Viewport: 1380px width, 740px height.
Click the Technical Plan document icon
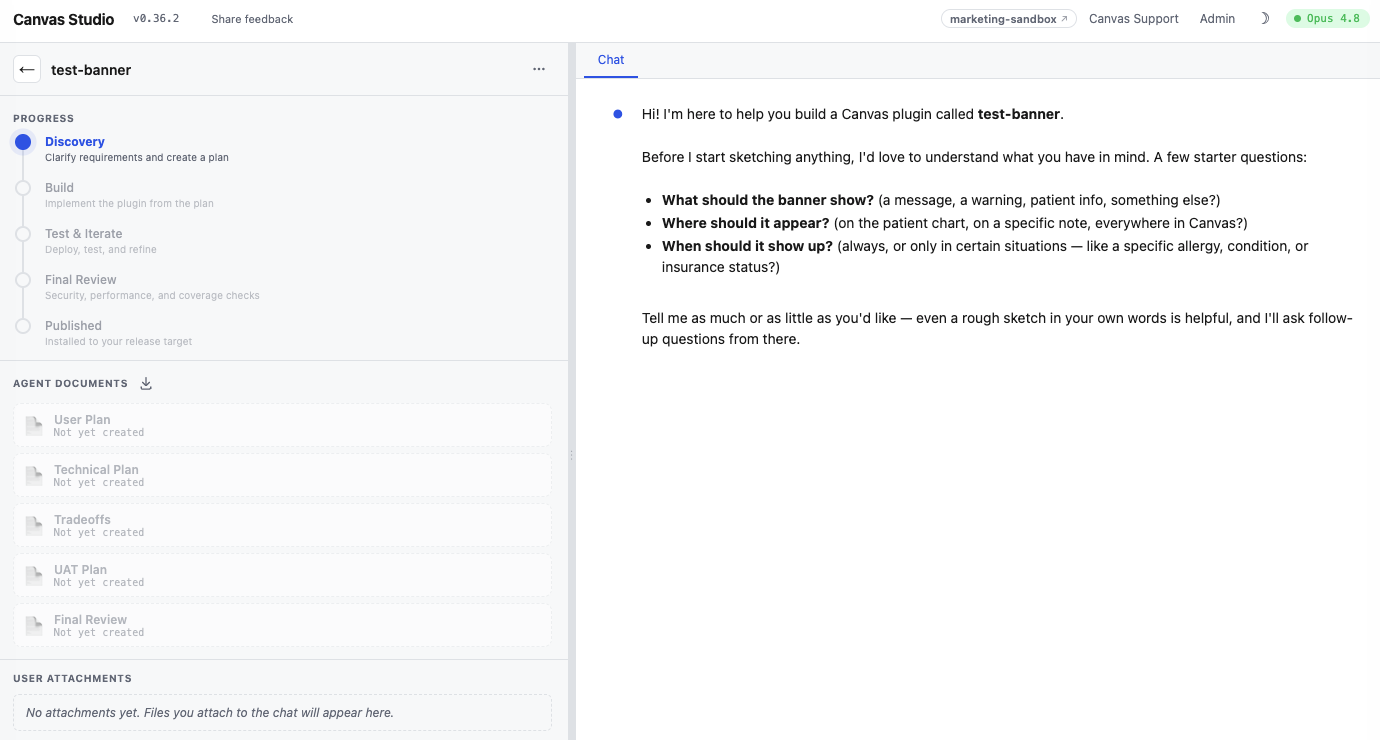pyautogui.click(x=35, y=475)
